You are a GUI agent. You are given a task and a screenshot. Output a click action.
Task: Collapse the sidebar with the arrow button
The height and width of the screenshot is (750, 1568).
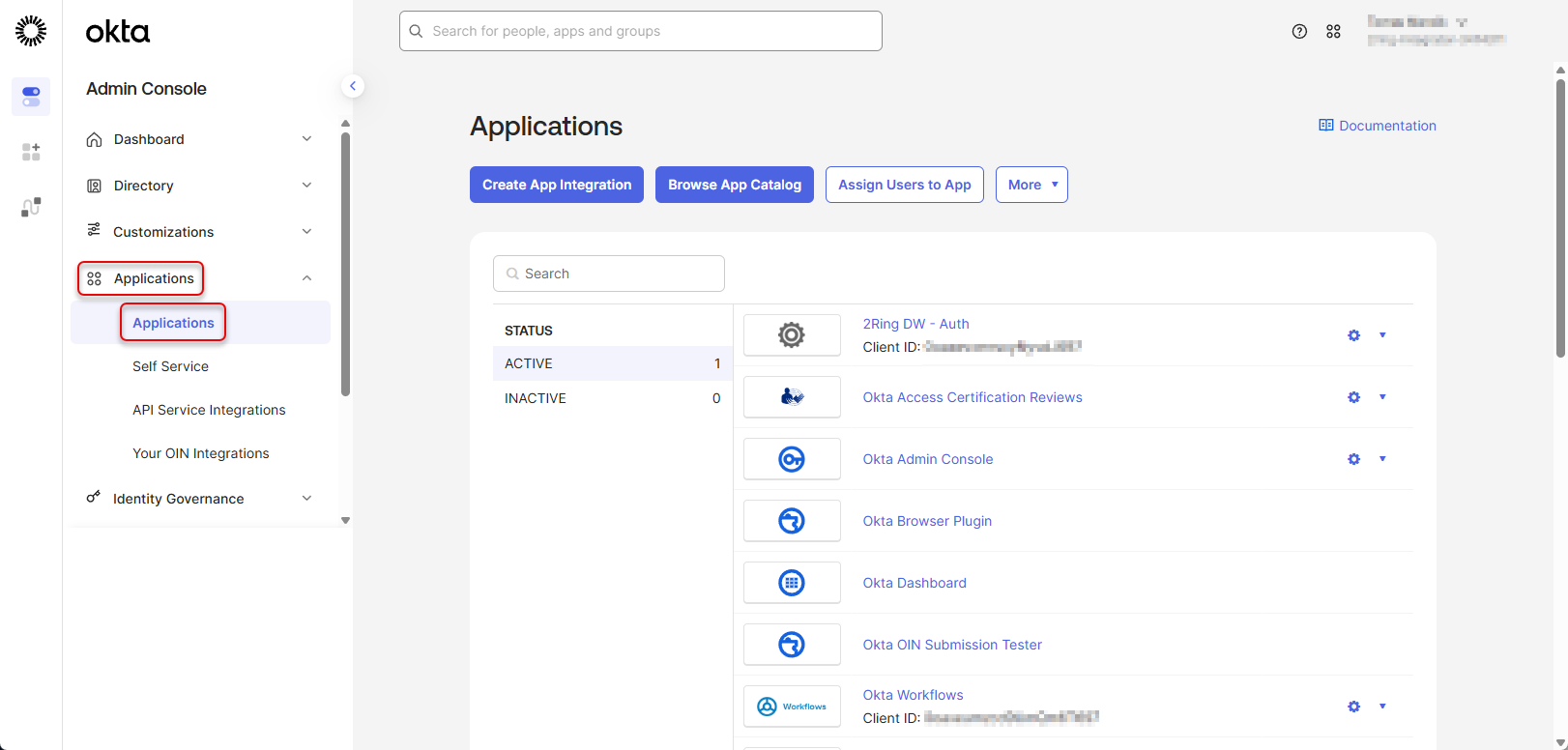tap(353, 86)
